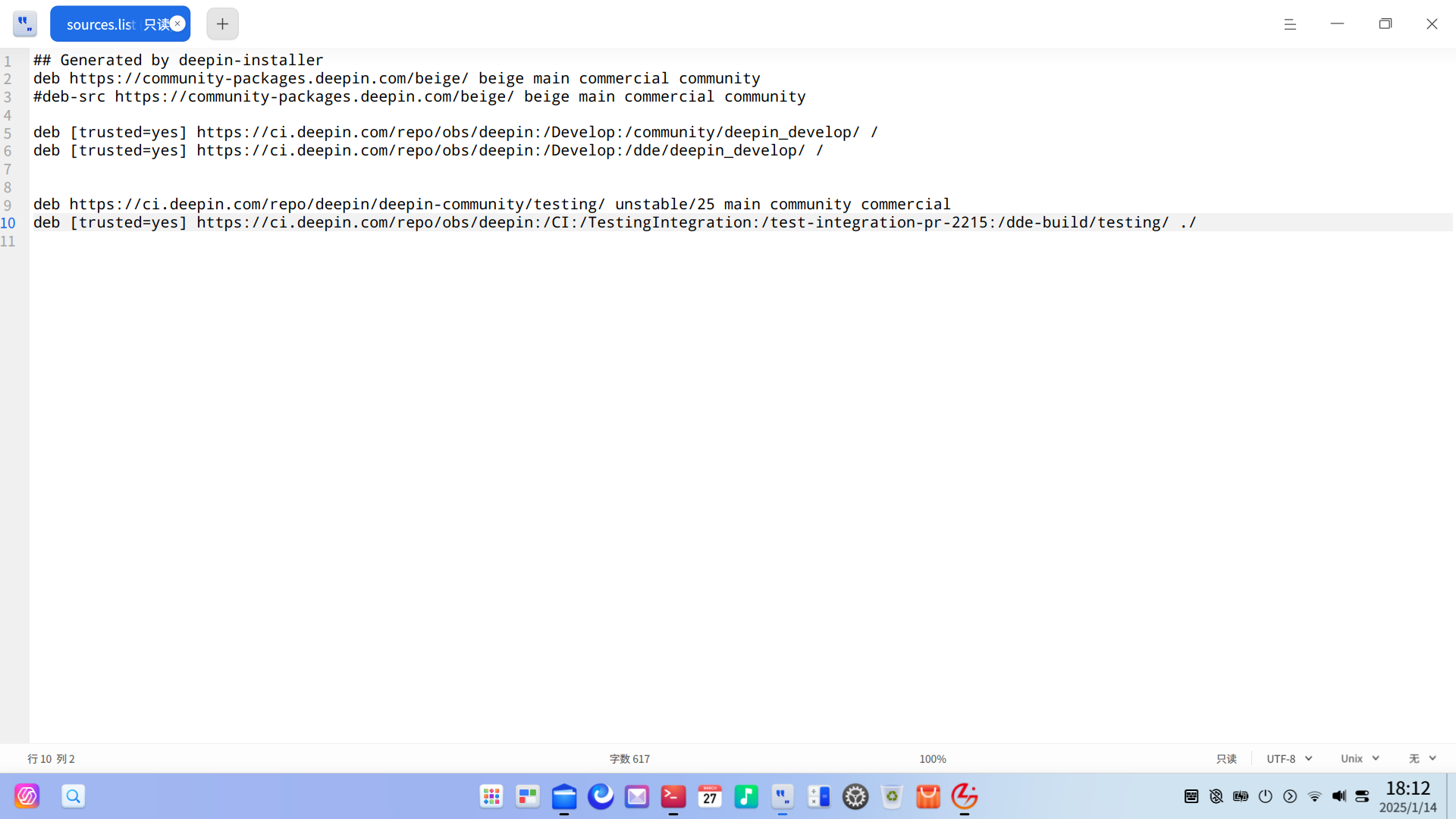Expand the tray arrow icon
This screenshot has width=1456, height=819.
(1290, 796)
